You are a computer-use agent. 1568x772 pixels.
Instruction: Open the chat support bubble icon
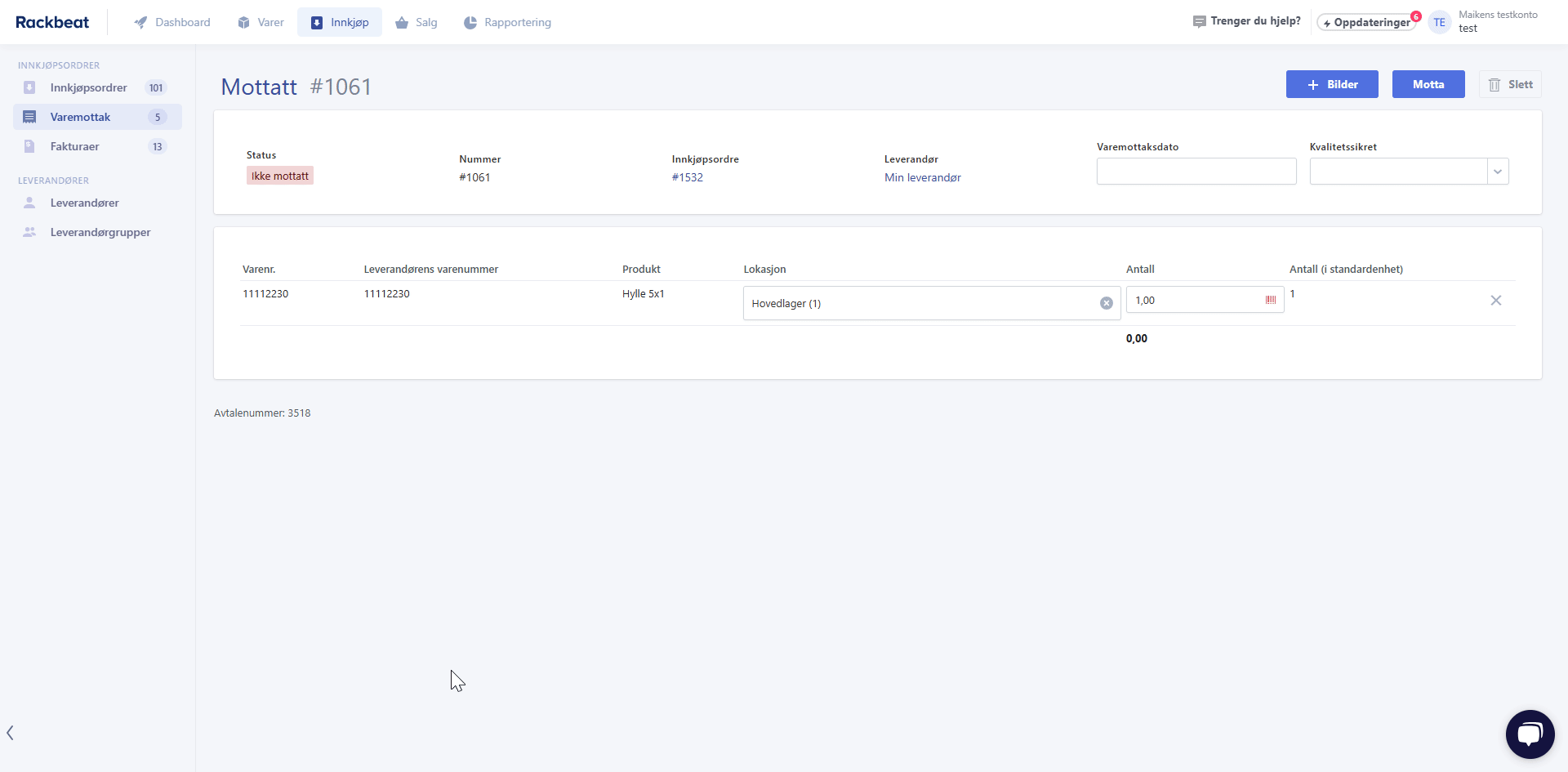pyautogui.click(x=1530, y=734)
